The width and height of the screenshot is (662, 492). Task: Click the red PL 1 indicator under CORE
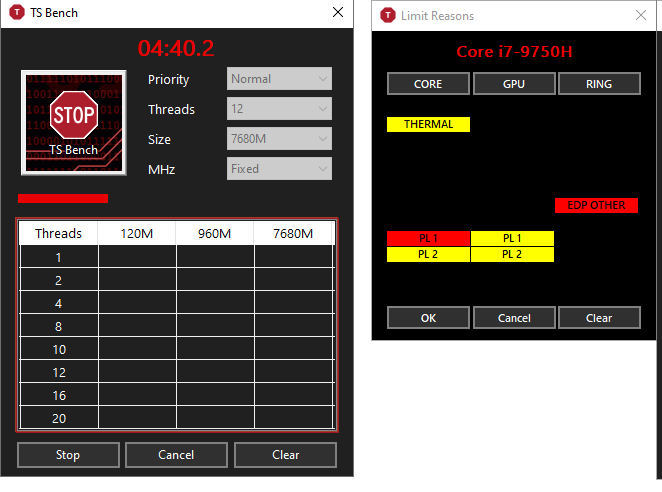pos(428,238)
